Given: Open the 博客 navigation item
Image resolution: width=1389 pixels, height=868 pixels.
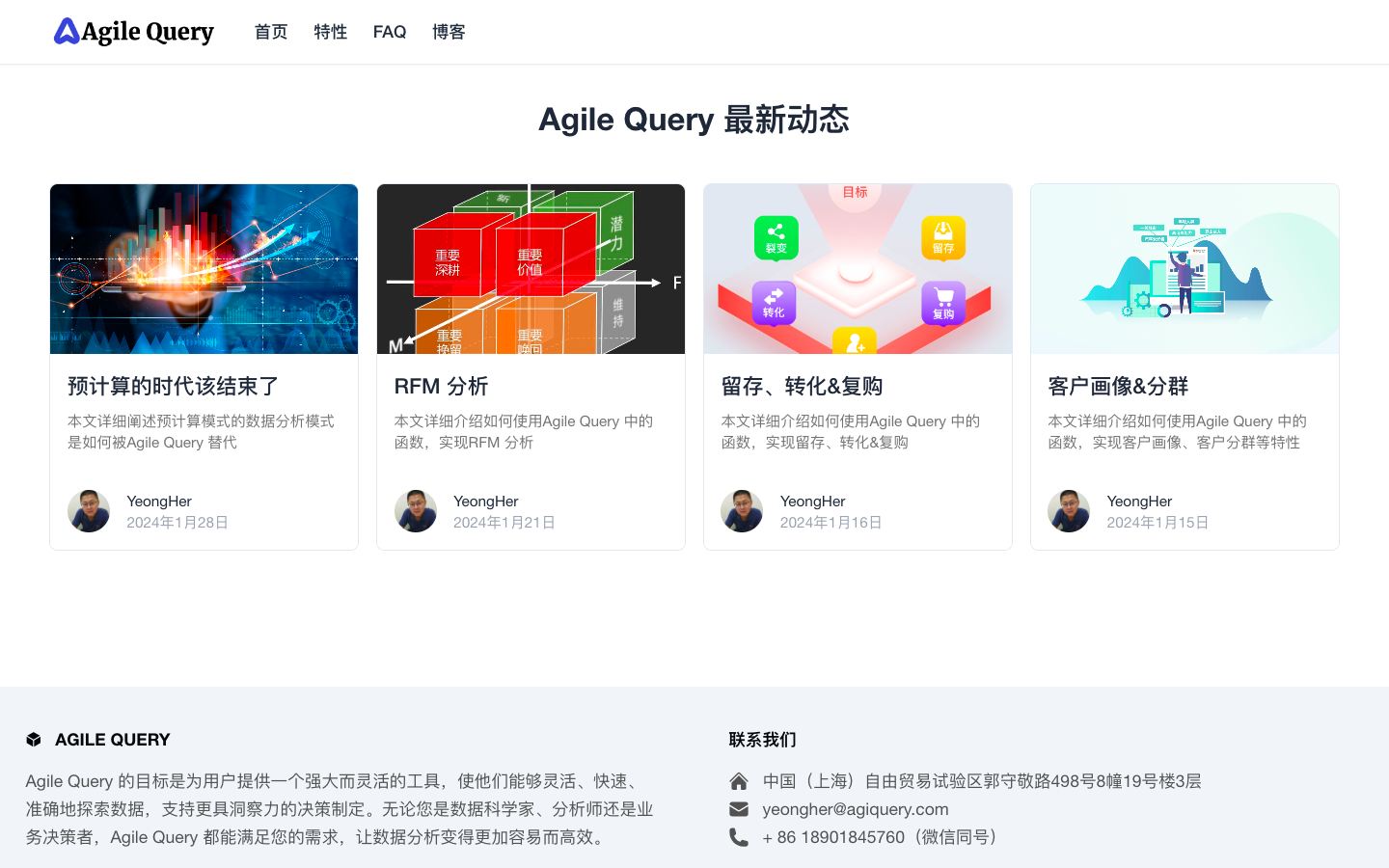Looking at the screenshot, I should coord(449,32).
